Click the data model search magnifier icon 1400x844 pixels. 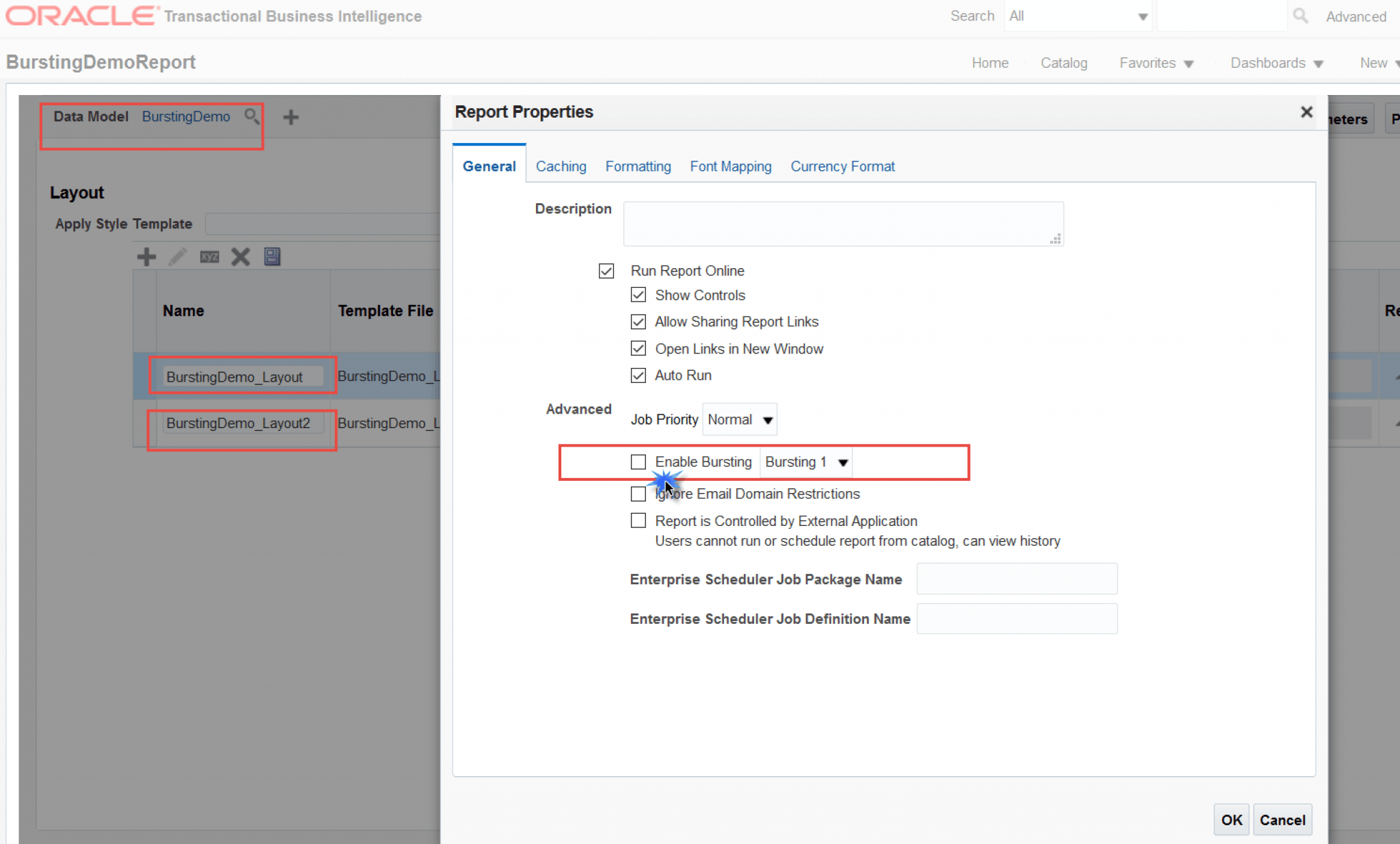(x=250, y=116)
